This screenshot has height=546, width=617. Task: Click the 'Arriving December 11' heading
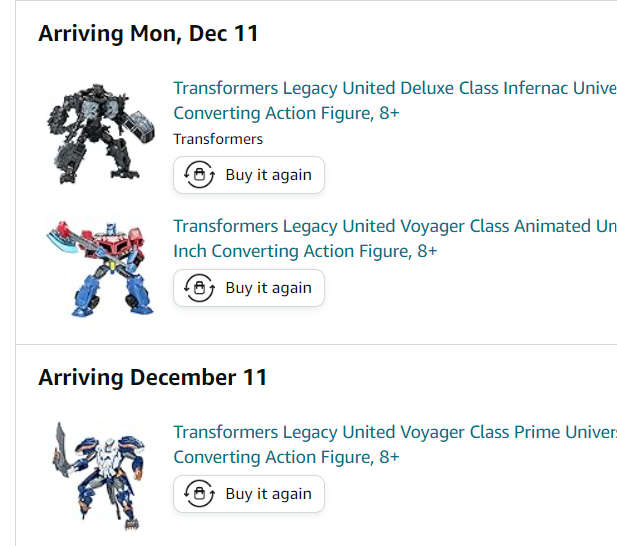click(153, 377)
